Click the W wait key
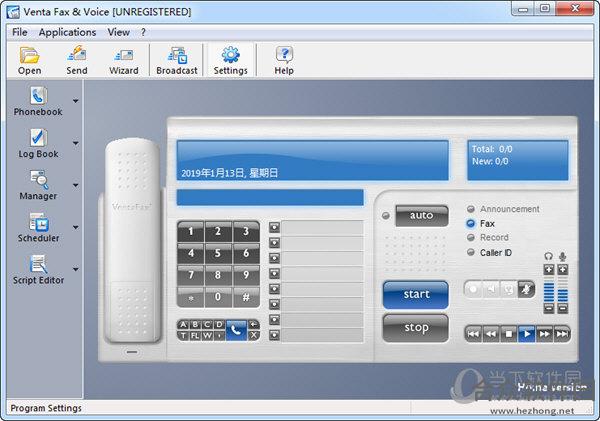The image size is (600, 421). click(207, 336)
